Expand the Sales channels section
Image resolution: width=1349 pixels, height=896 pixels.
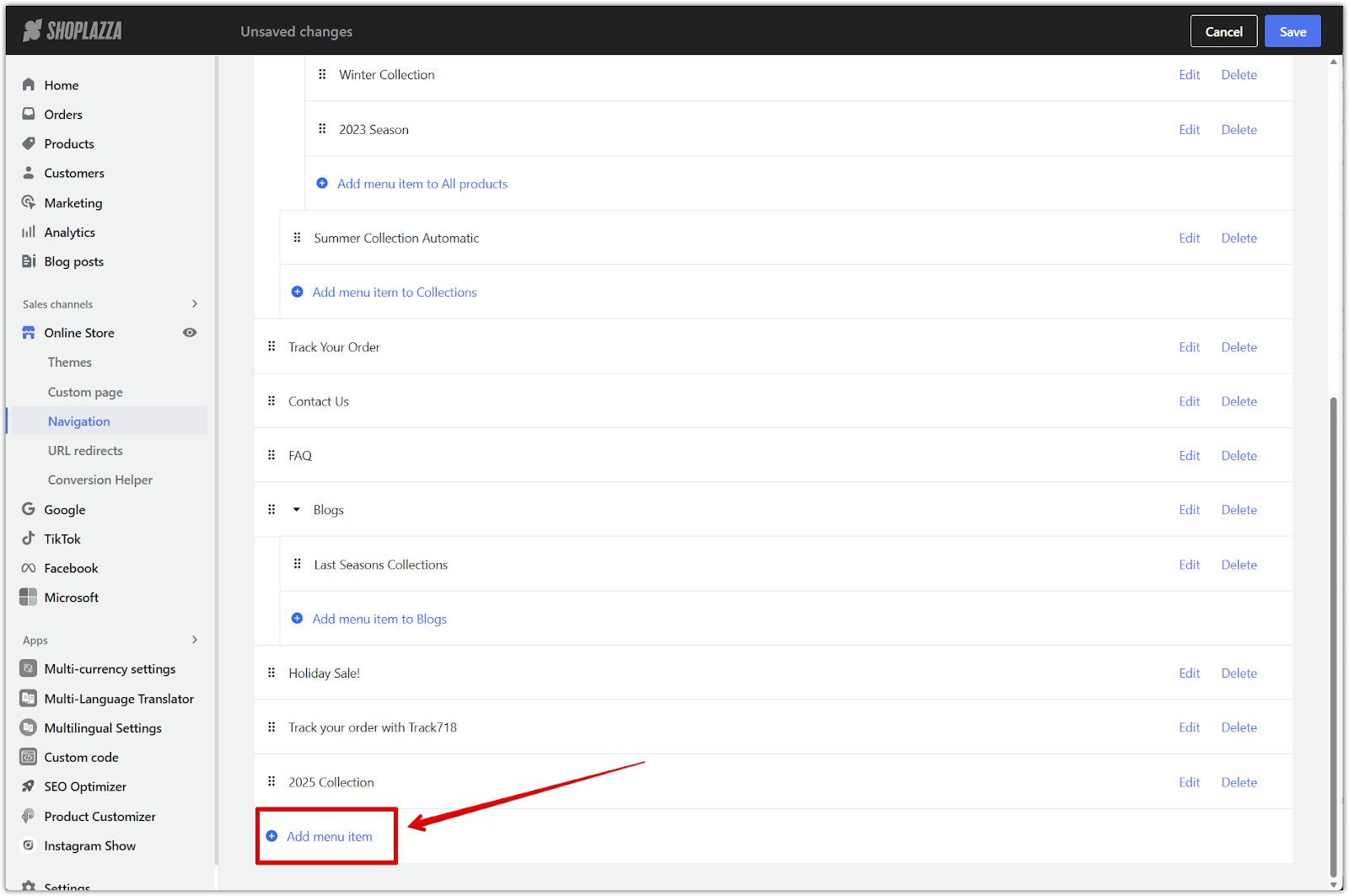(x=195, y=303)
